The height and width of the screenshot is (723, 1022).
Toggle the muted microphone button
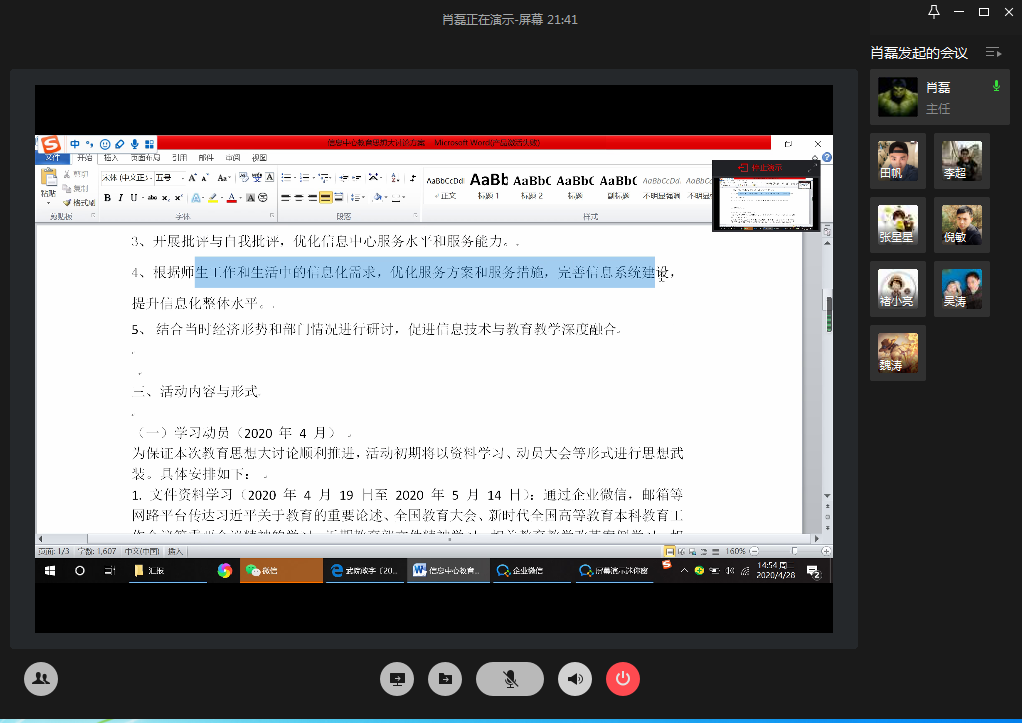(x=510, y=679)
